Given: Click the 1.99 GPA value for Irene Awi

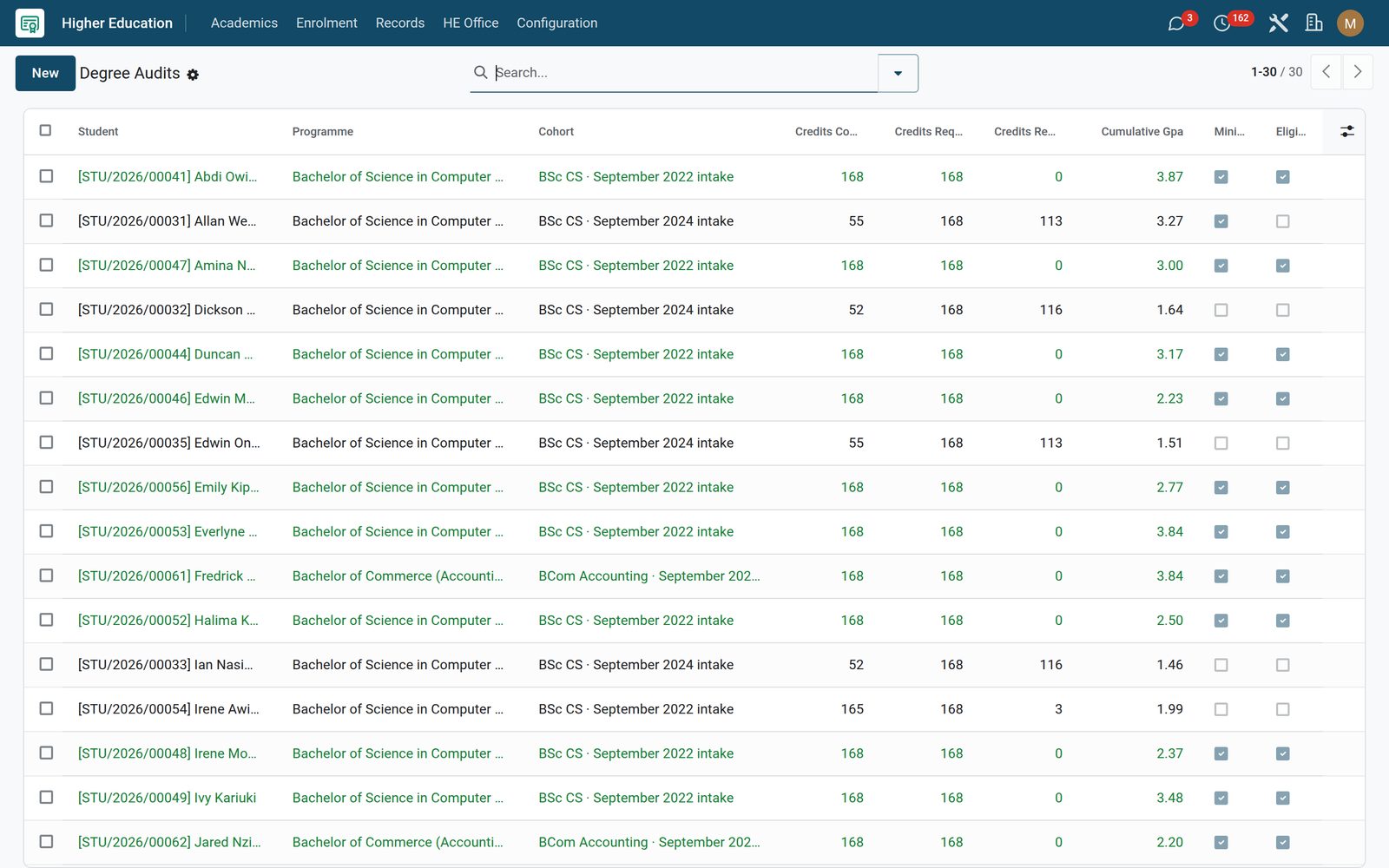Looking at the screenshot, I should click(1169, 709).
